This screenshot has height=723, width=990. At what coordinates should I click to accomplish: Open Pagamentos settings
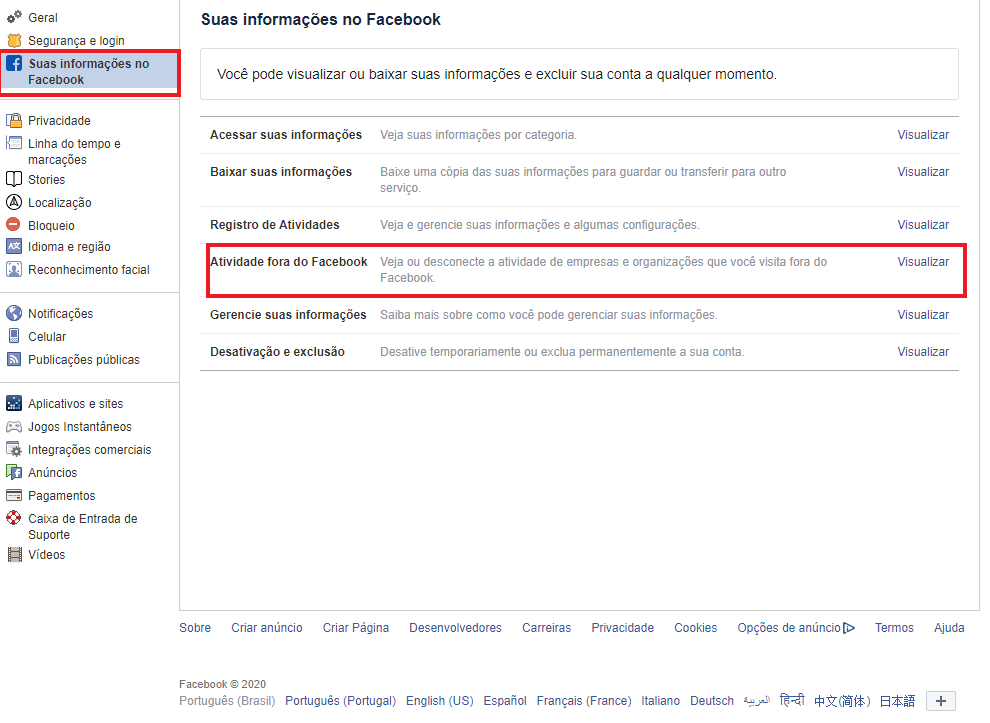pyautogui.click(x=61, y=496)
